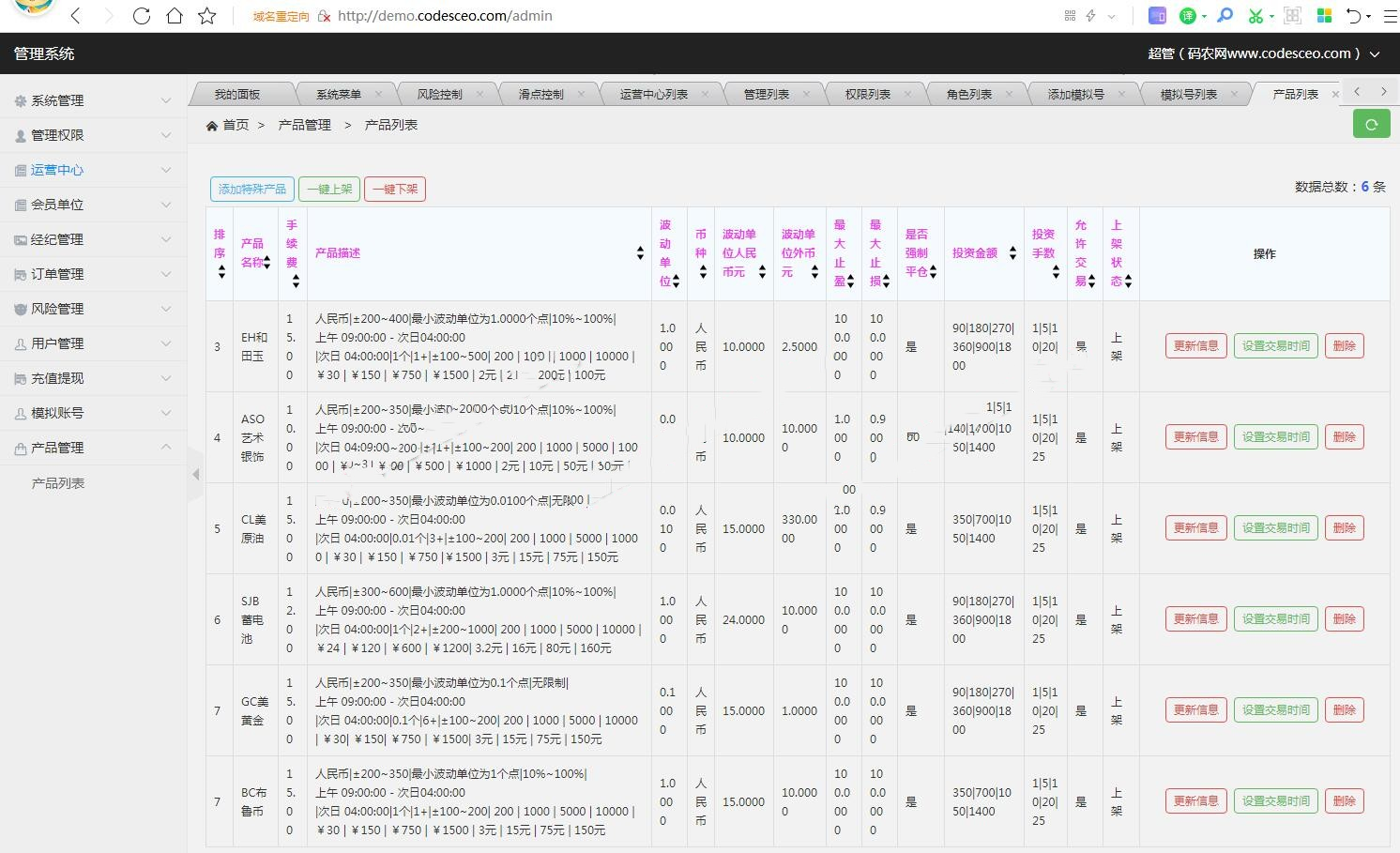Viewport: 1400px width, 853px height.
Task: Click the home icon in the breadcrumb
Action: (212, 126)
